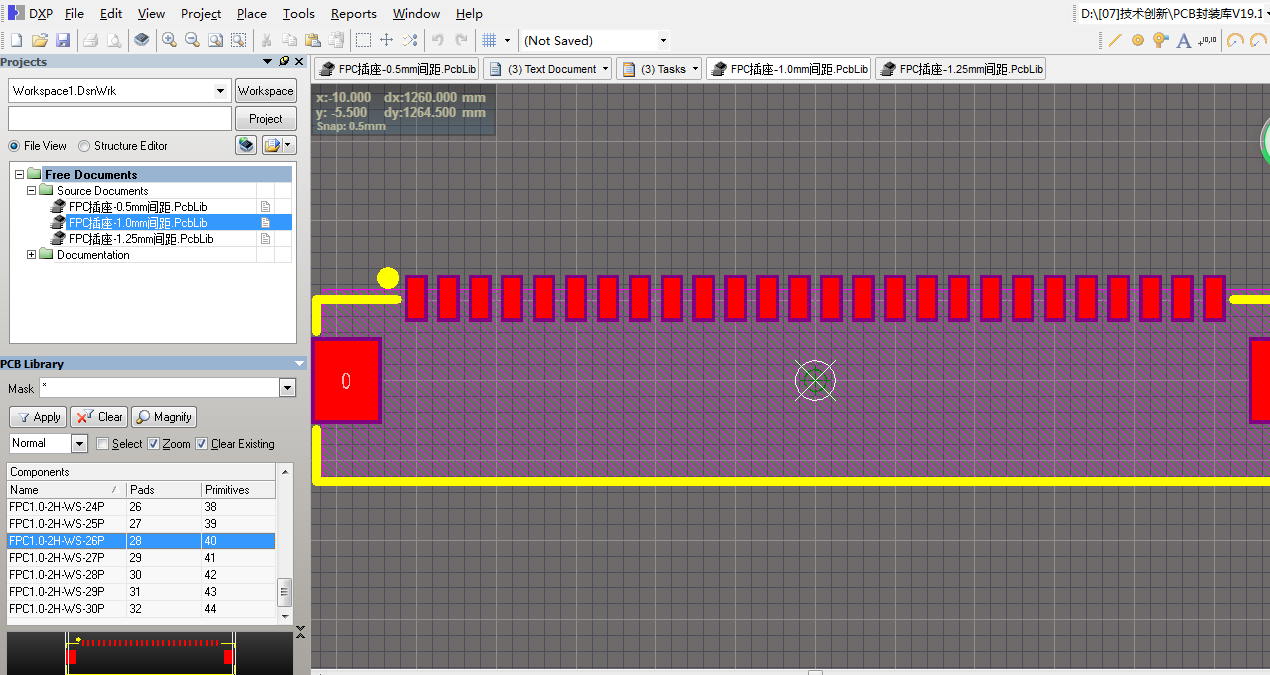
Task: Open the Normal mode dropdown
Action: coord(80,443)
